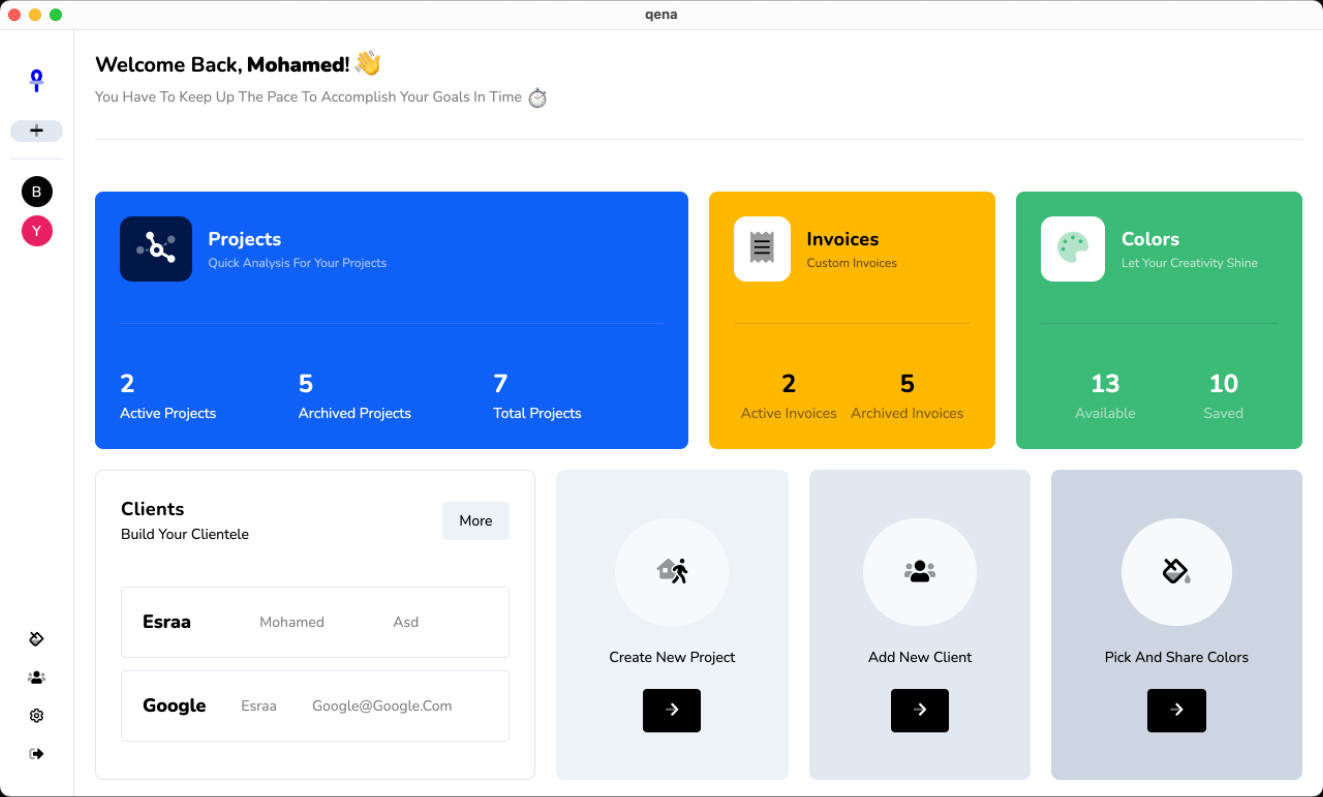Open clients people icon in sidebar

coord(37,677)
